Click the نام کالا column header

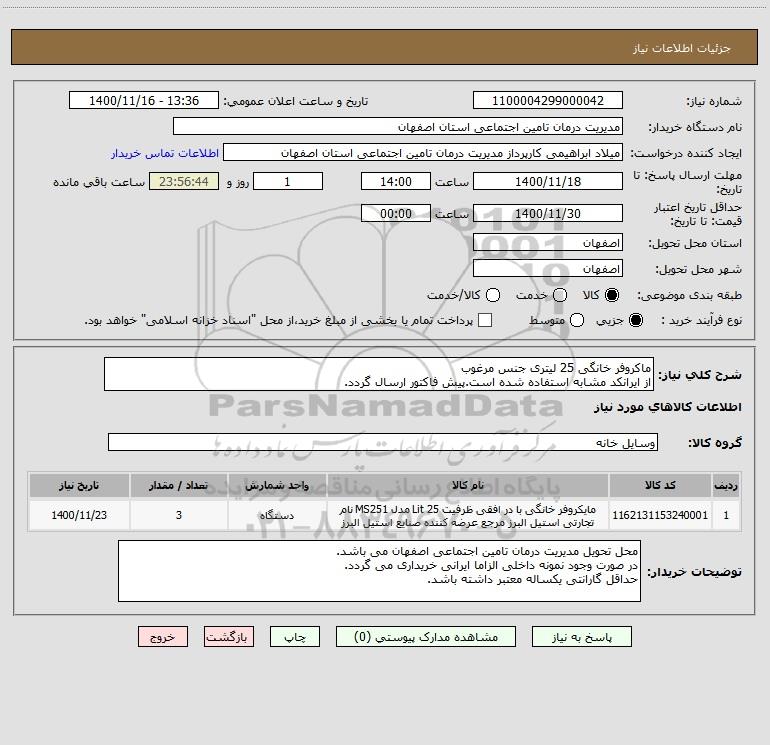468,486
